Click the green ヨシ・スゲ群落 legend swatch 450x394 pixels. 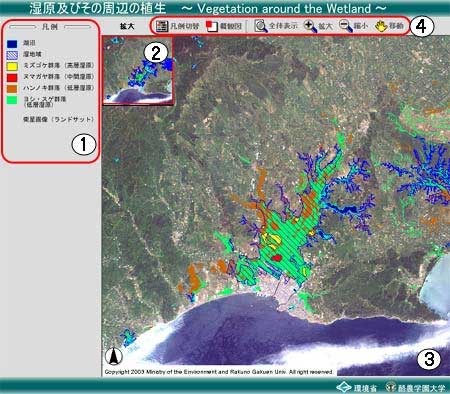pyautogui.click(x=12, y=100)
